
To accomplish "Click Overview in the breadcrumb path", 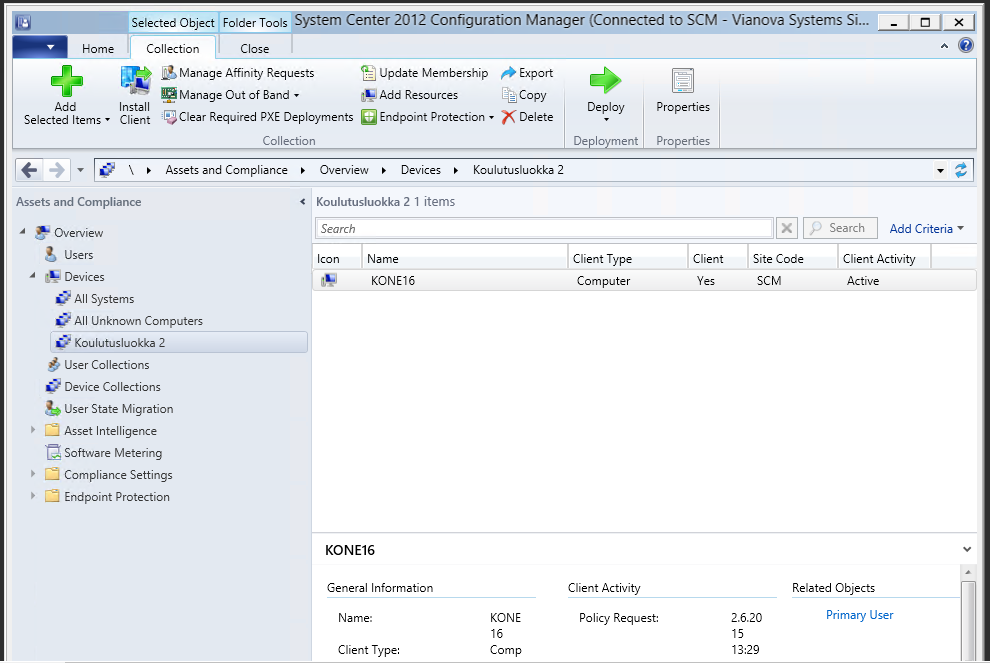I will pos(343,170).
